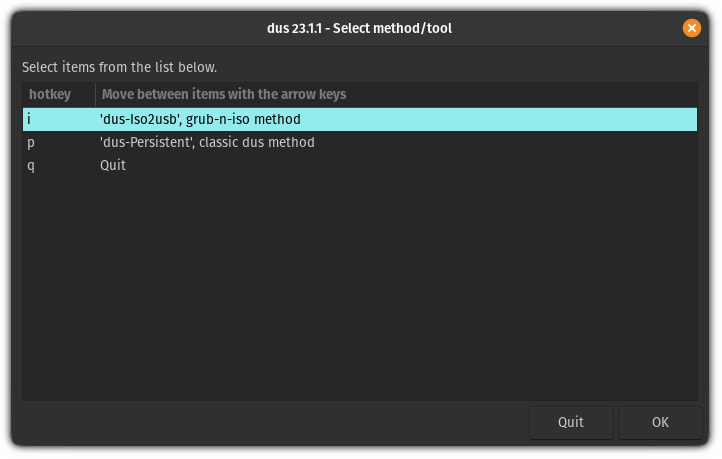This screenshot has width=722, height=459.
Task: Click the hotkey cell 'i'
Action: coord(30,119)
